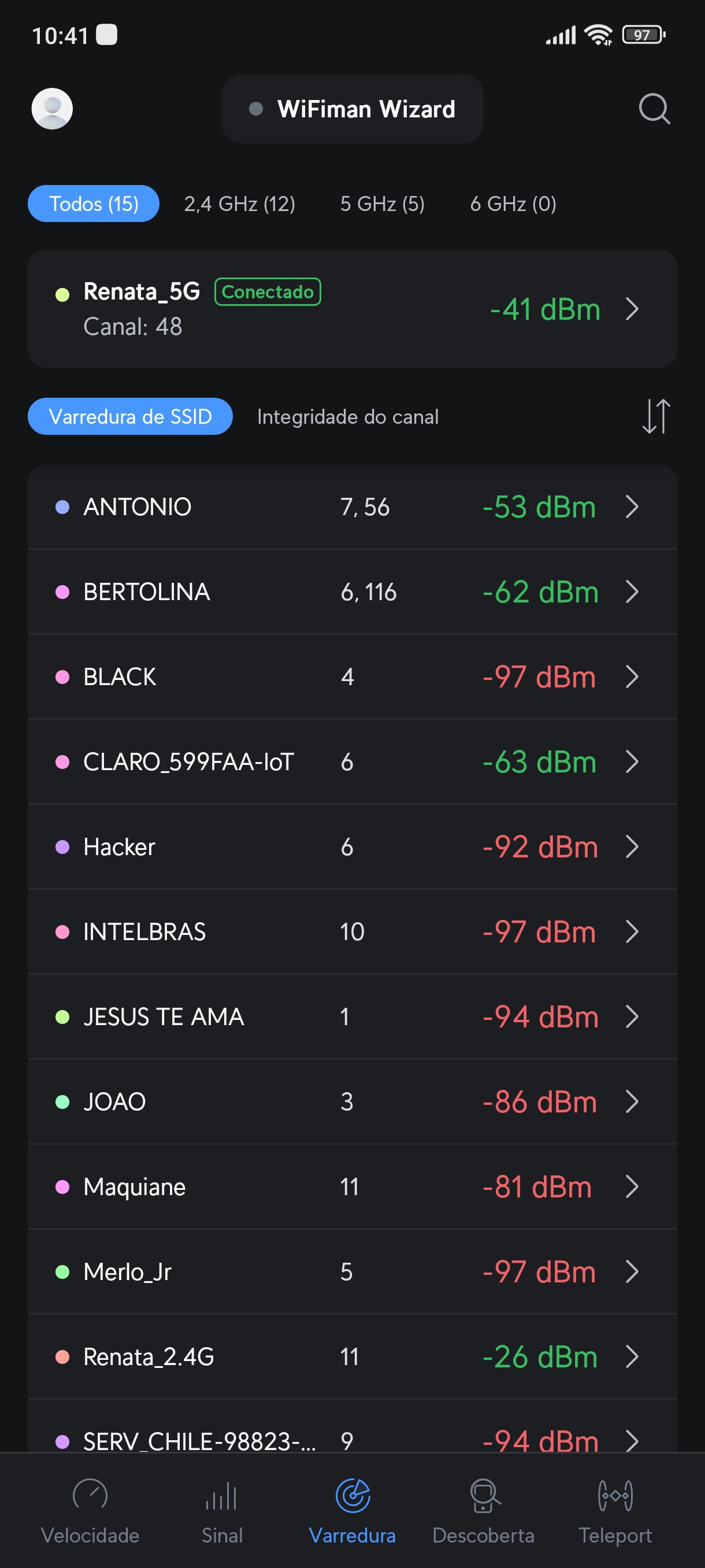The image size is (705, 1568).
Task: Expand ANTONIO network details chevron
Action: [x=632, y=507]
